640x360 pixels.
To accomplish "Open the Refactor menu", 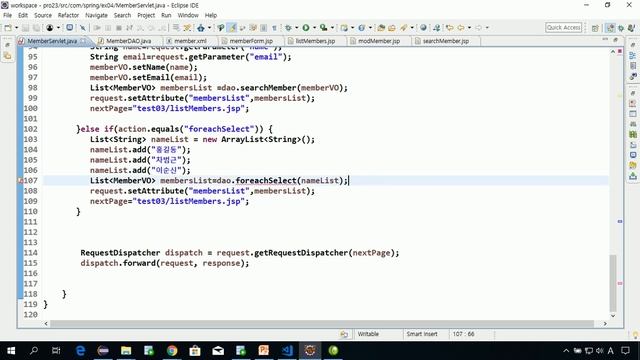I will [x=68, y=15].
